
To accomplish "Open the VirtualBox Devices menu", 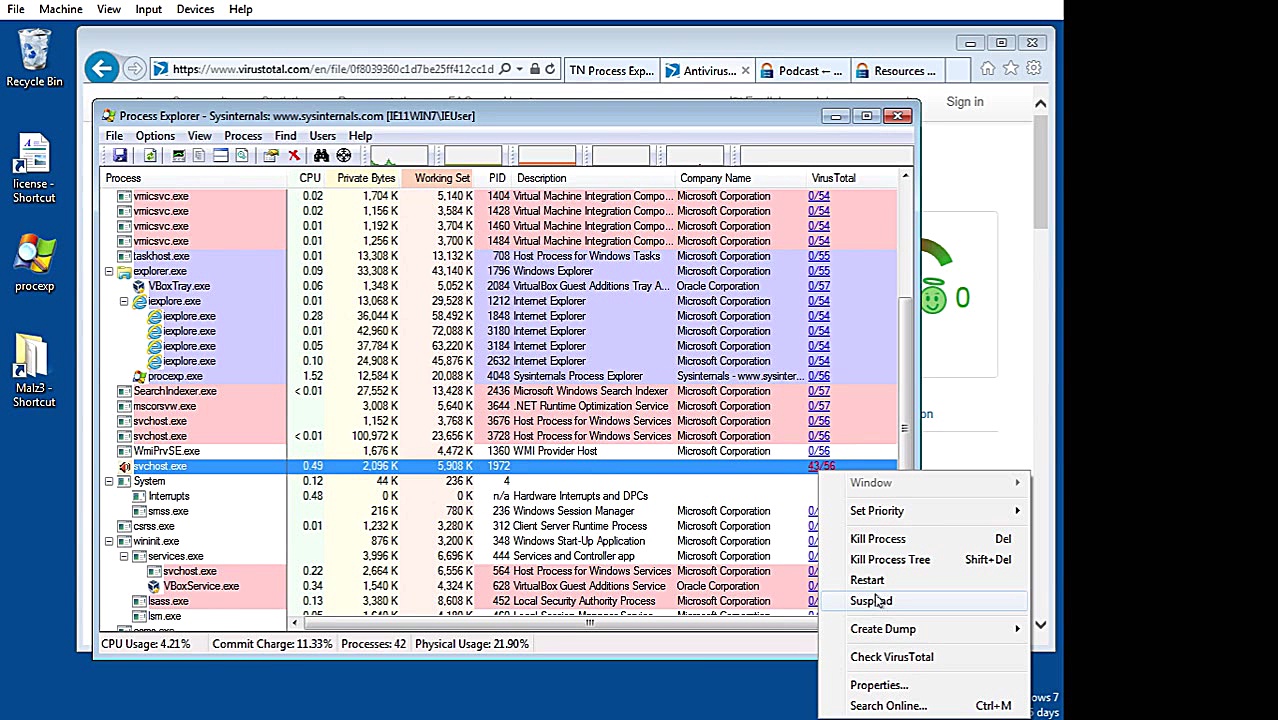I will (195, 9).
